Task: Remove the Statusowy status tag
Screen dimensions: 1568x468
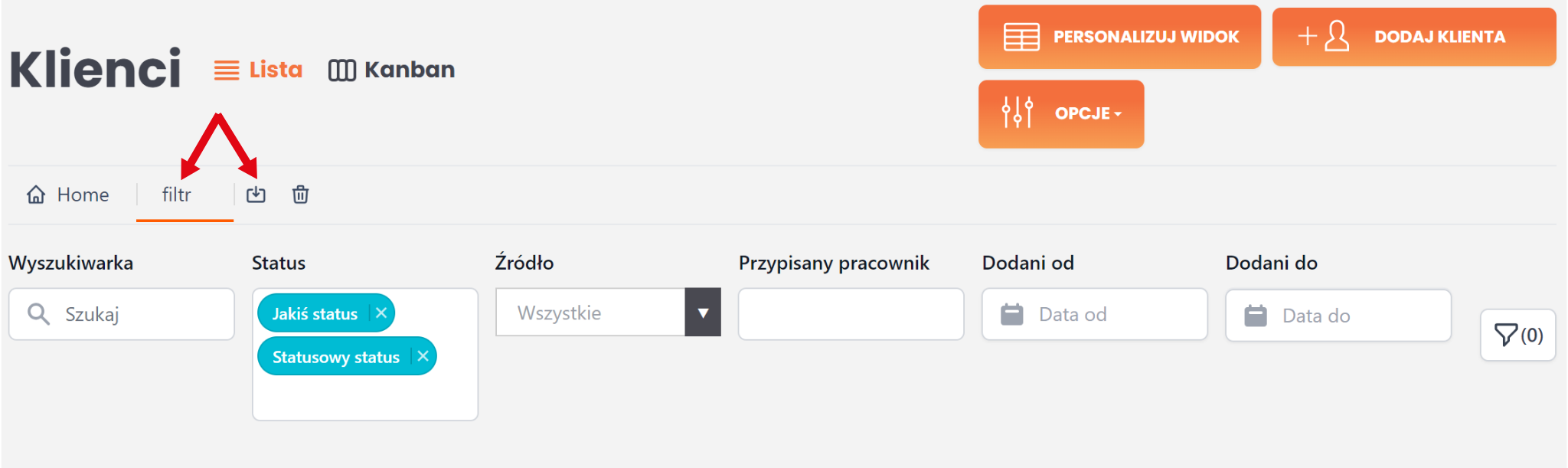Action: [x=423, y=356]
